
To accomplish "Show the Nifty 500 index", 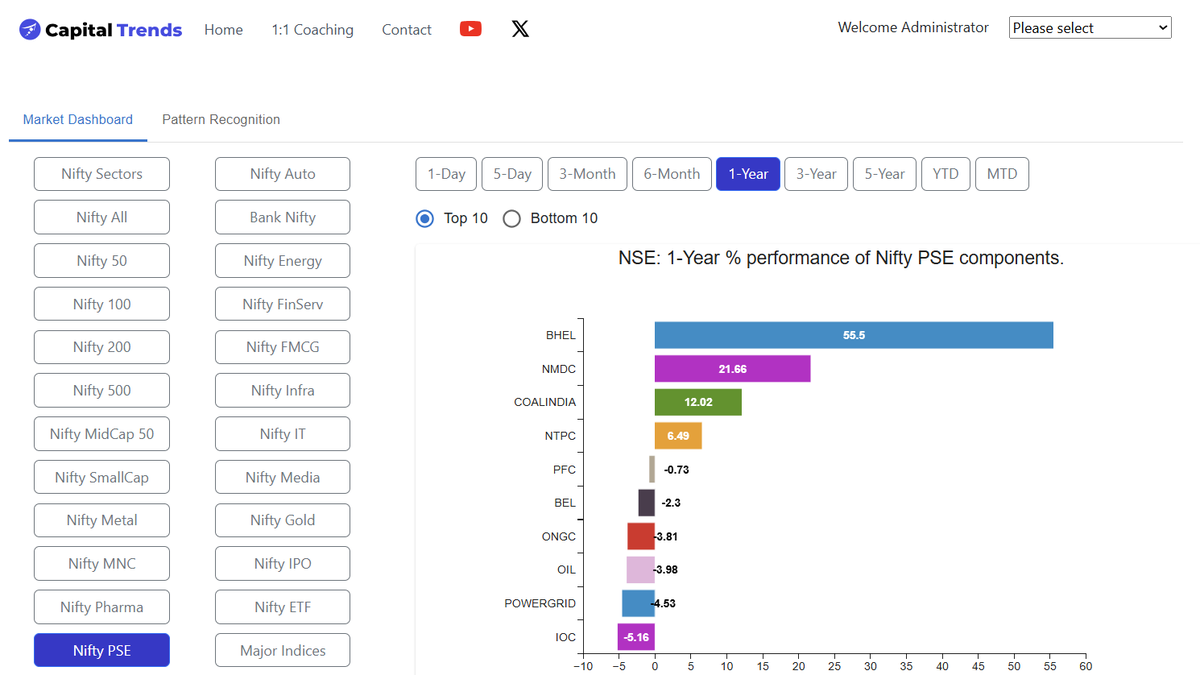I will (102, 390).
